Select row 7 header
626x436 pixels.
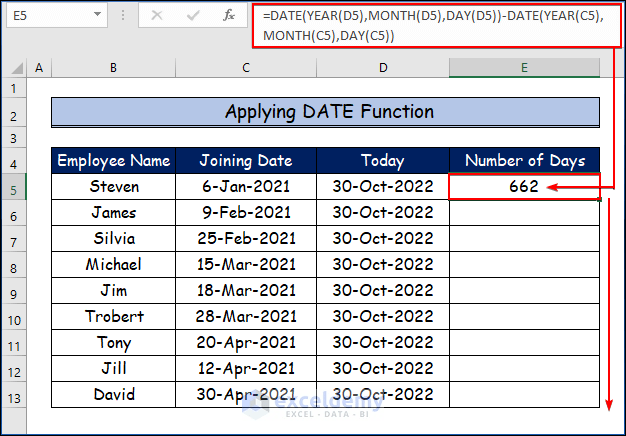point(14,238)
